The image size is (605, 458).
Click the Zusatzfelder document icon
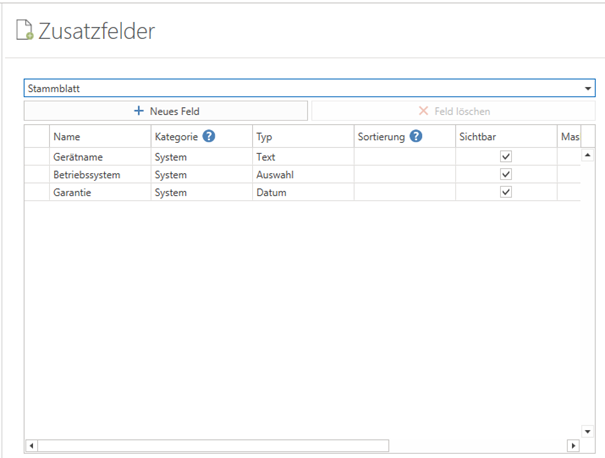point(25,31)
